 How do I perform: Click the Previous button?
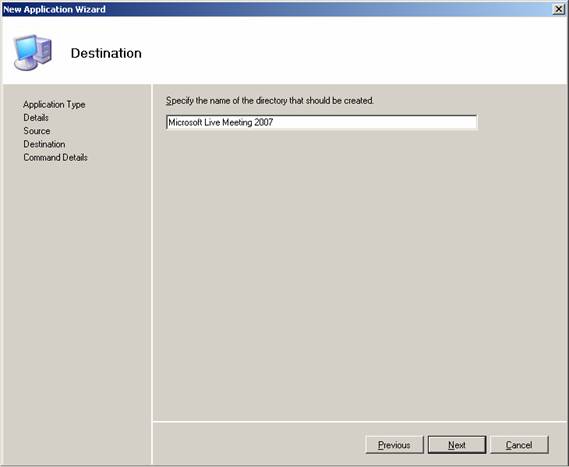point(394,445)
